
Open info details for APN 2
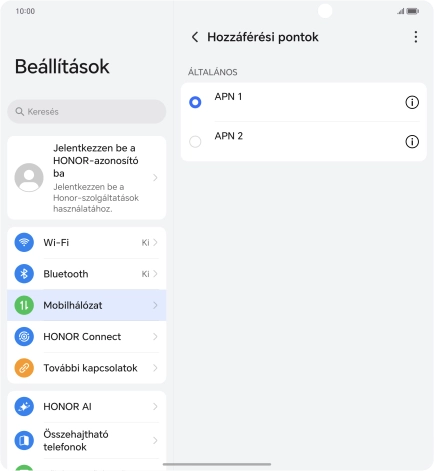[x=412, y=142]
